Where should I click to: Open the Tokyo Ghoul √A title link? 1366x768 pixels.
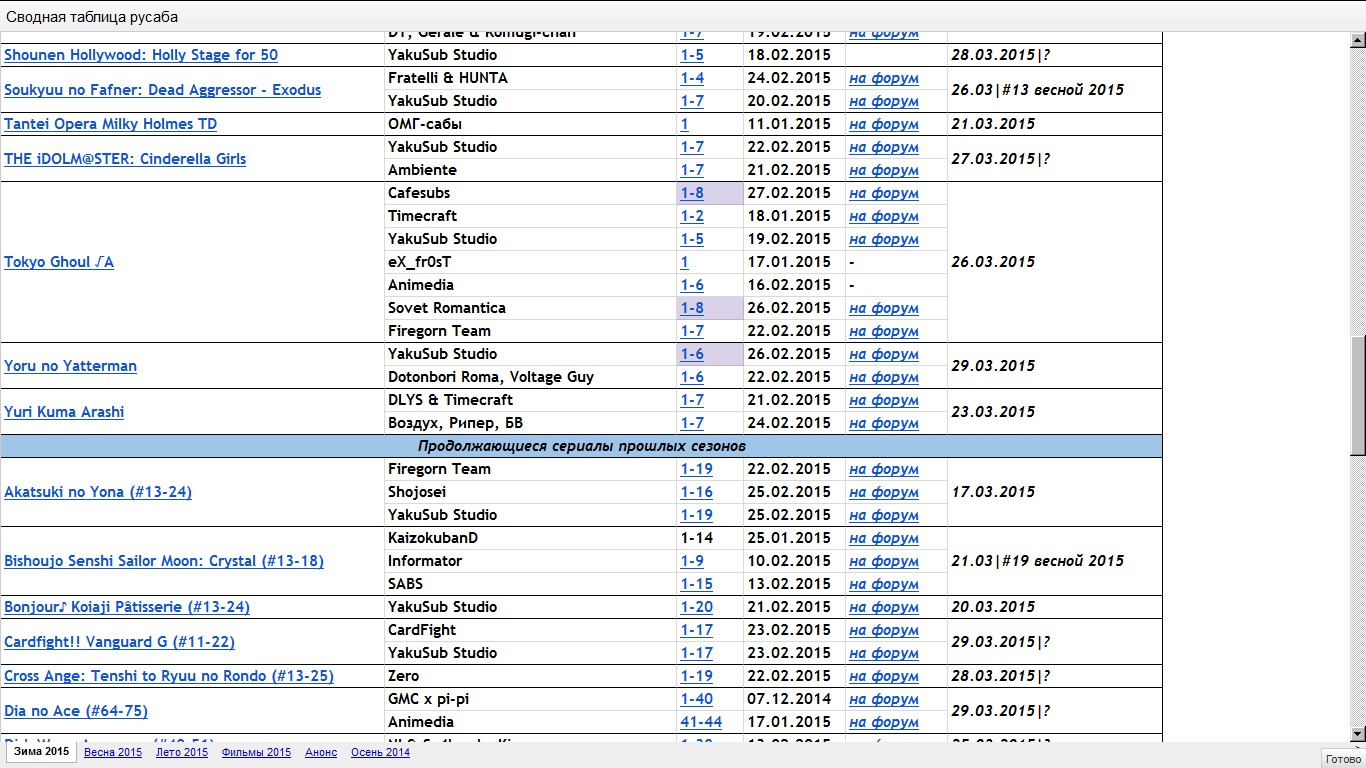tap(59, 262)
